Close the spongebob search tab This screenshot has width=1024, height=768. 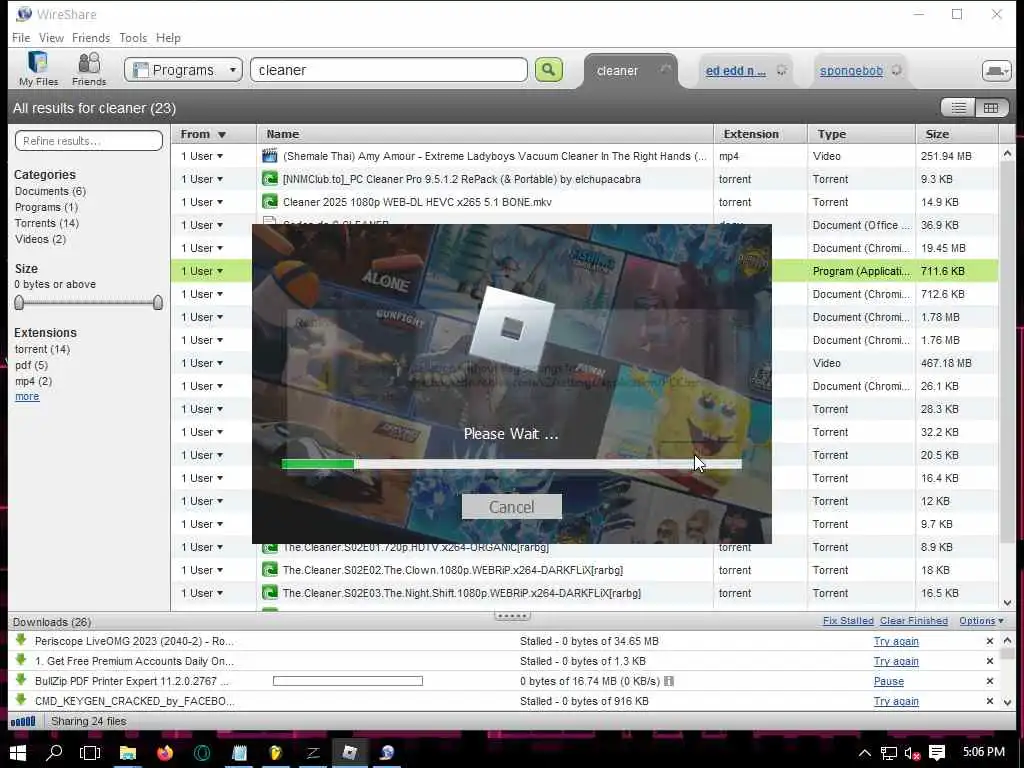tap(897, 71)
